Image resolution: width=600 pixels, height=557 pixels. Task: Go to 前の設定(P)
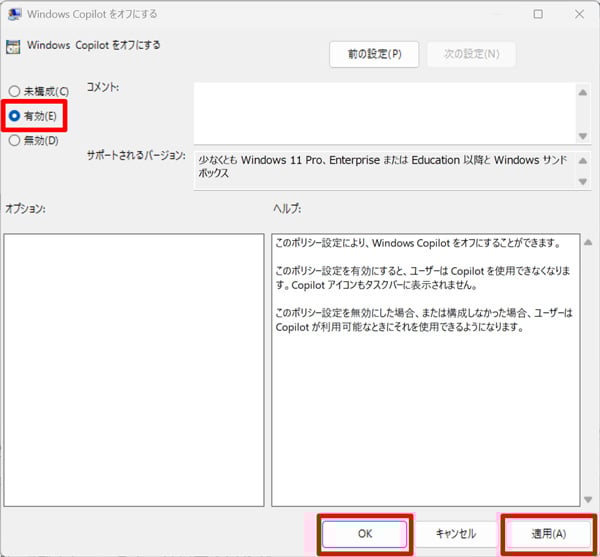pyautogui.click(x=374, y=54)
